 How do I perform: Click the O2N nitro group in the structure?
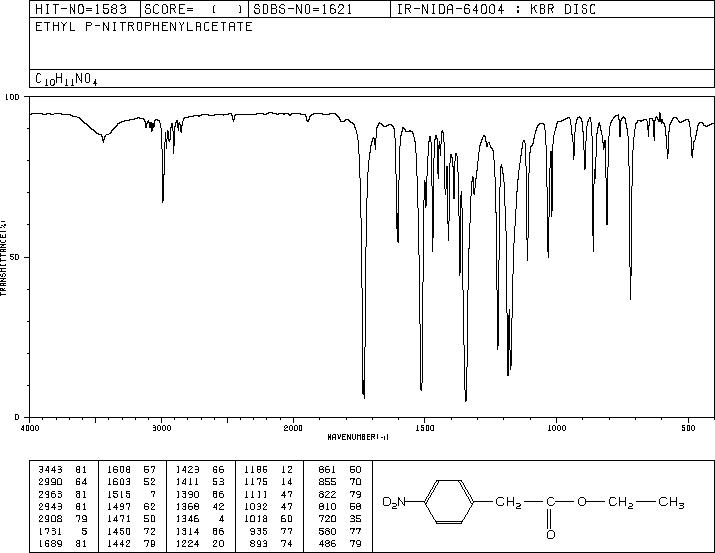coord(394,503)
